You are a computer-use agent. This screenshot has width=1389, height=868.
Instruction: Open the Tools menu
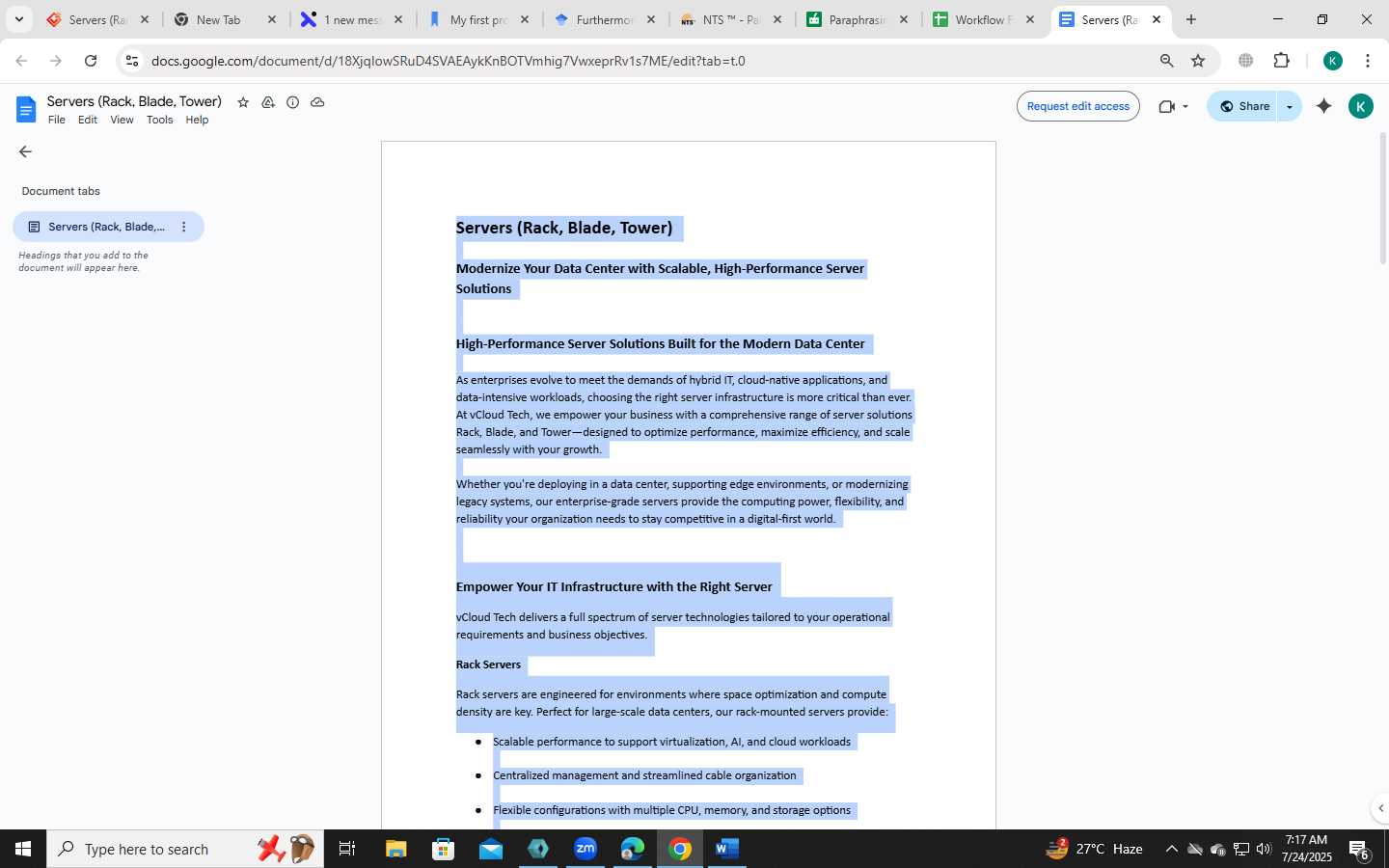159,120
